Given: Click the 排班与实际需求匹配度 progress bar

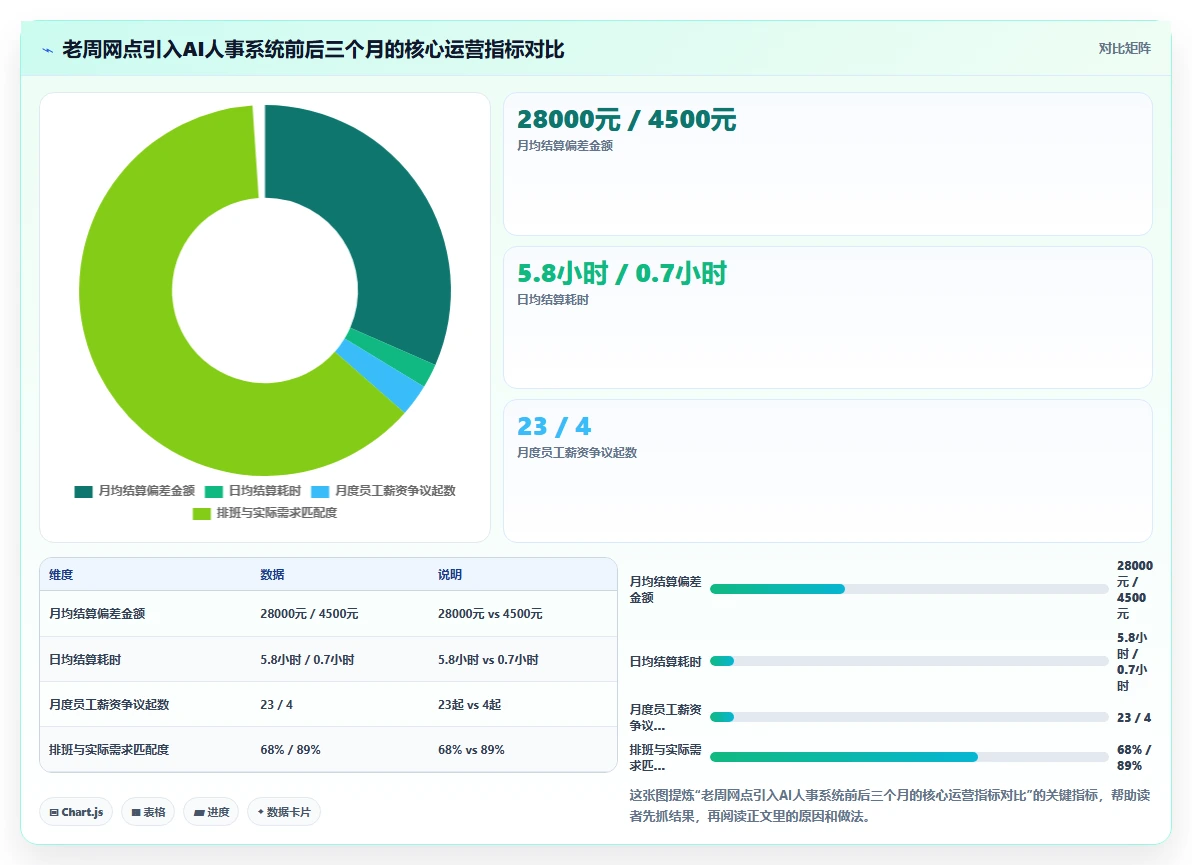Looking at the screenshot, I should pyautogui.click(x=909, y=757).
